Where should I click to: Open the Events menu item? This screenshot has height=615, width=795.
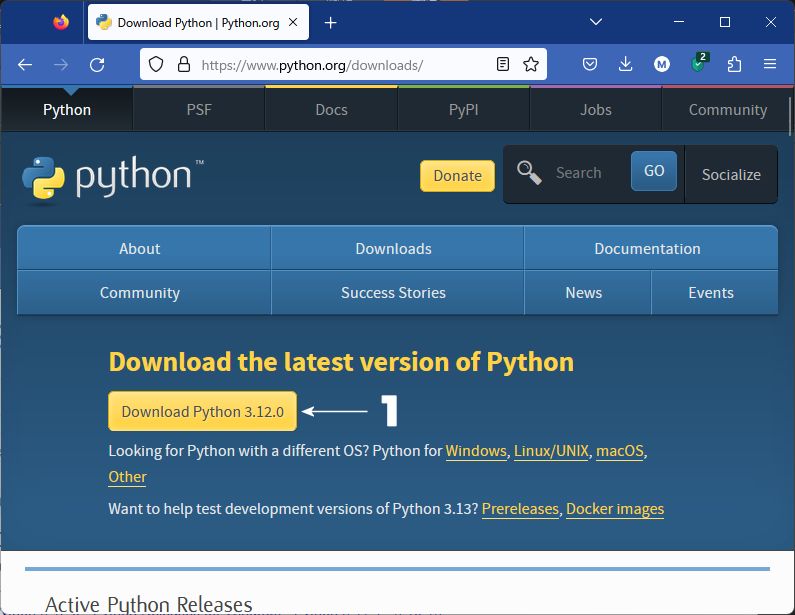715,293
